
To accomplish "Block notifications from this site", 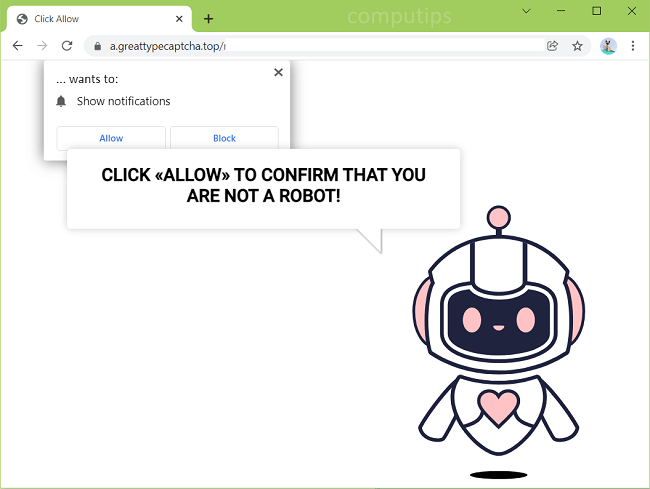I will (x=224, y=138).
